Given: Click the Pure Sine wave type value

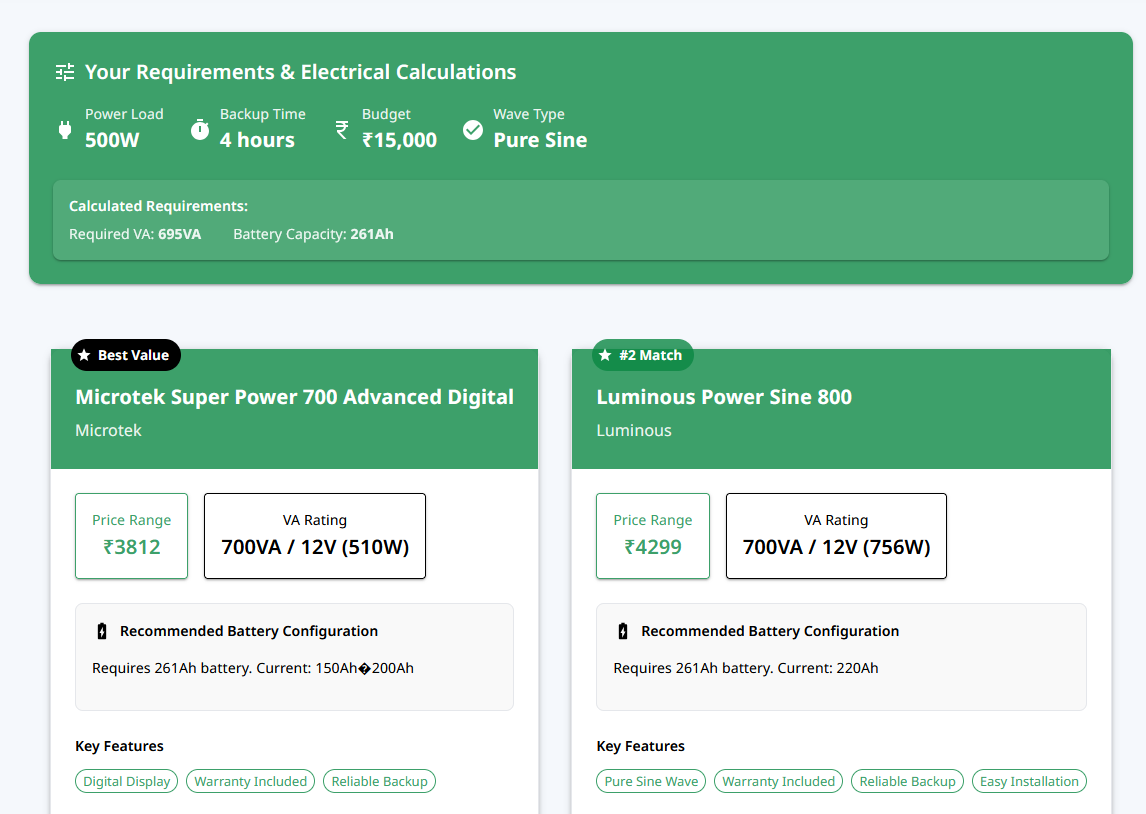Looking at the screenshot, I should coord(540,140).
